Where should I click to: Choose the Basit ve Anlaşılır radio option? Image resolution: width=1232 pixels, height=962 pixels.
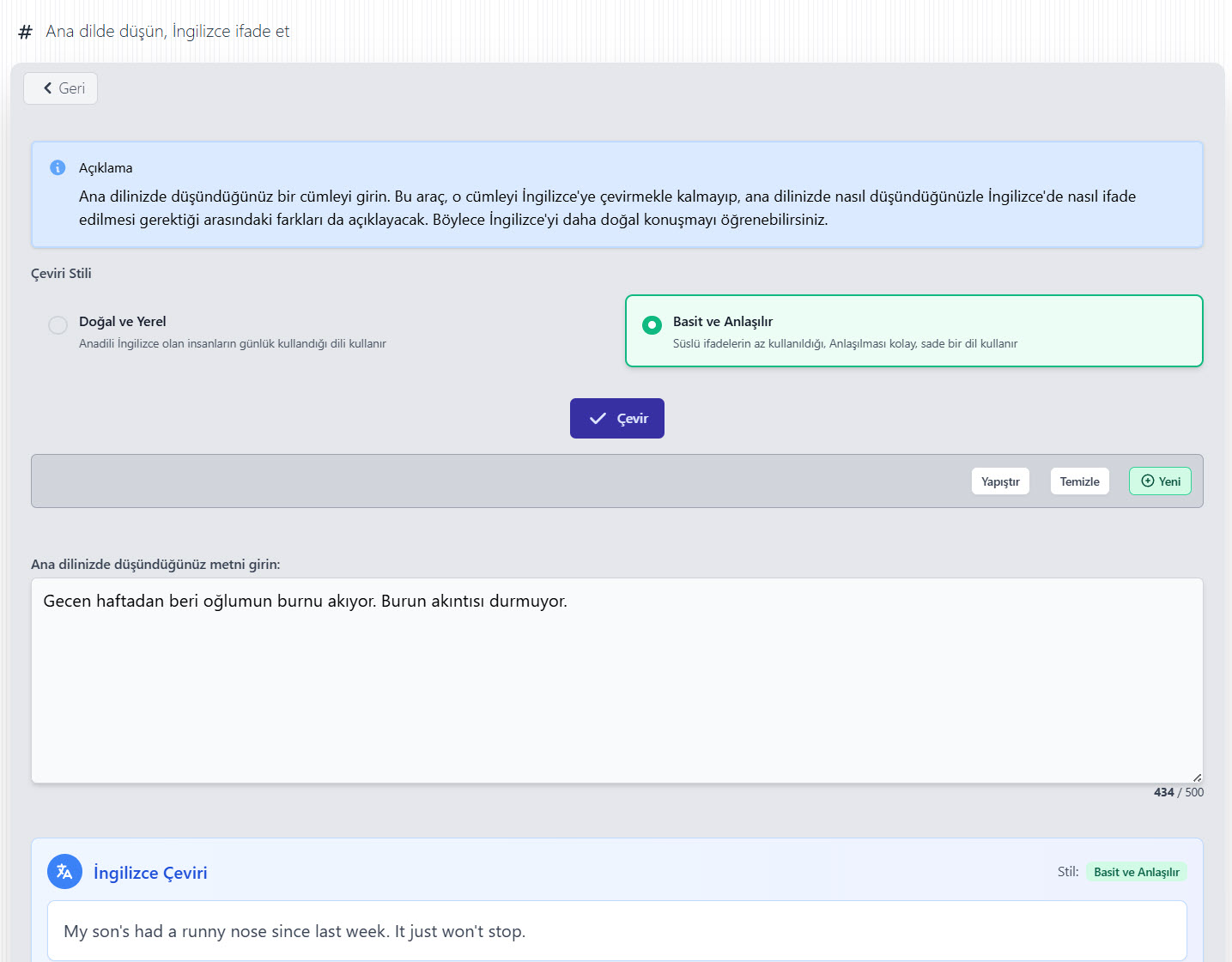click(652, 325)
